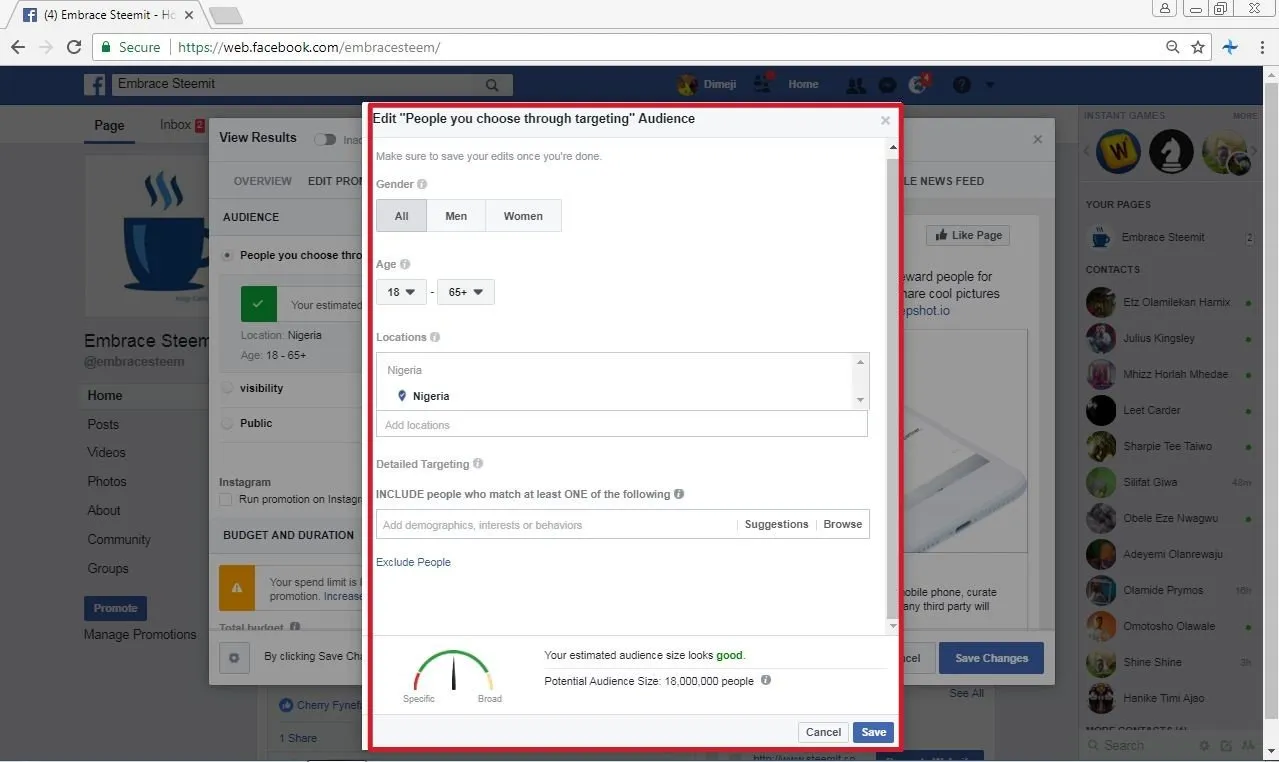This screenshot has height=762, width=1279.
Task: Open Photos in page sidebar menu
Action: click(107, 481)
